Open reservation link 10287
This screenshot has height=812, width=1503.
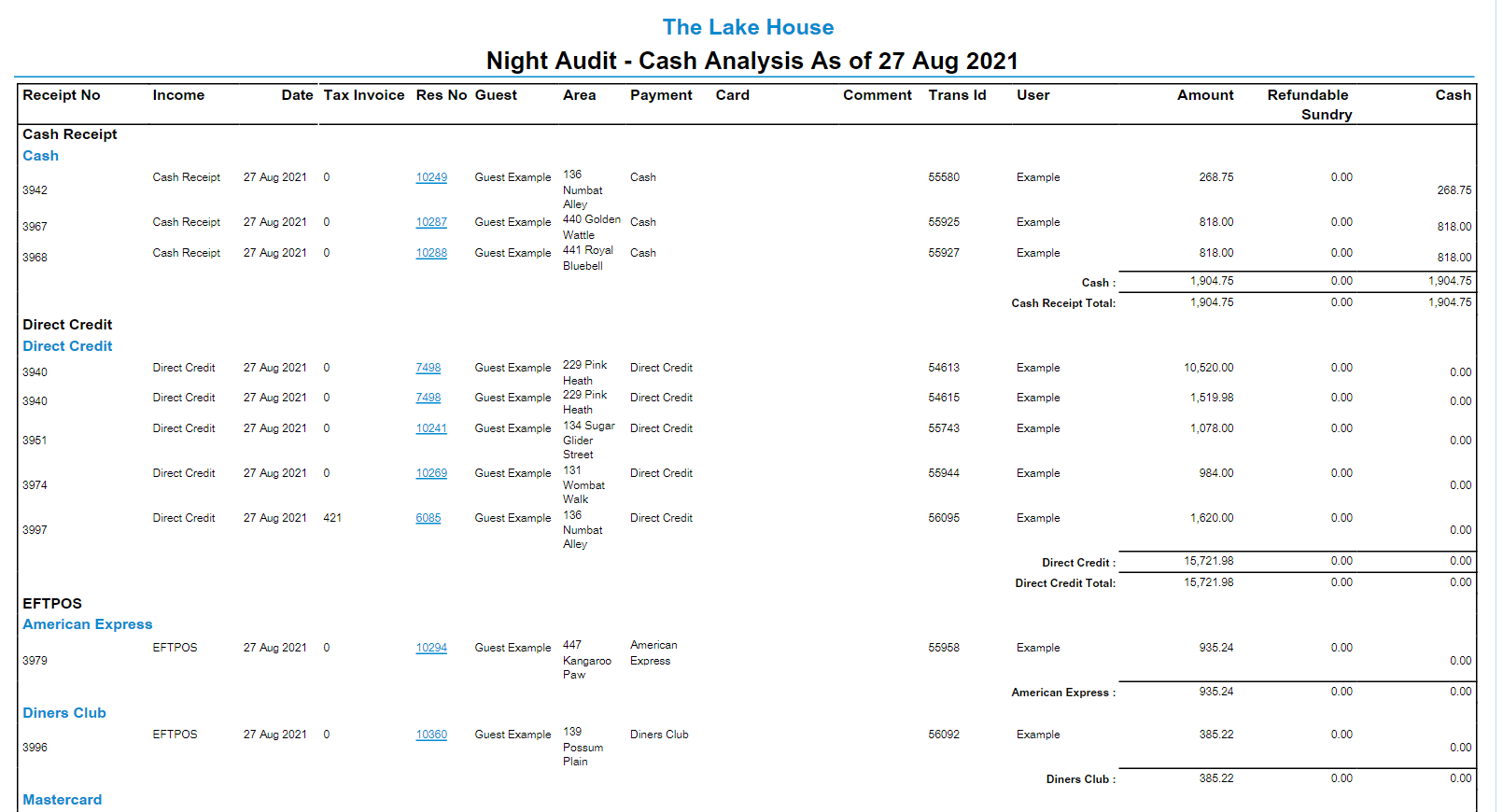tap(431, 222)
